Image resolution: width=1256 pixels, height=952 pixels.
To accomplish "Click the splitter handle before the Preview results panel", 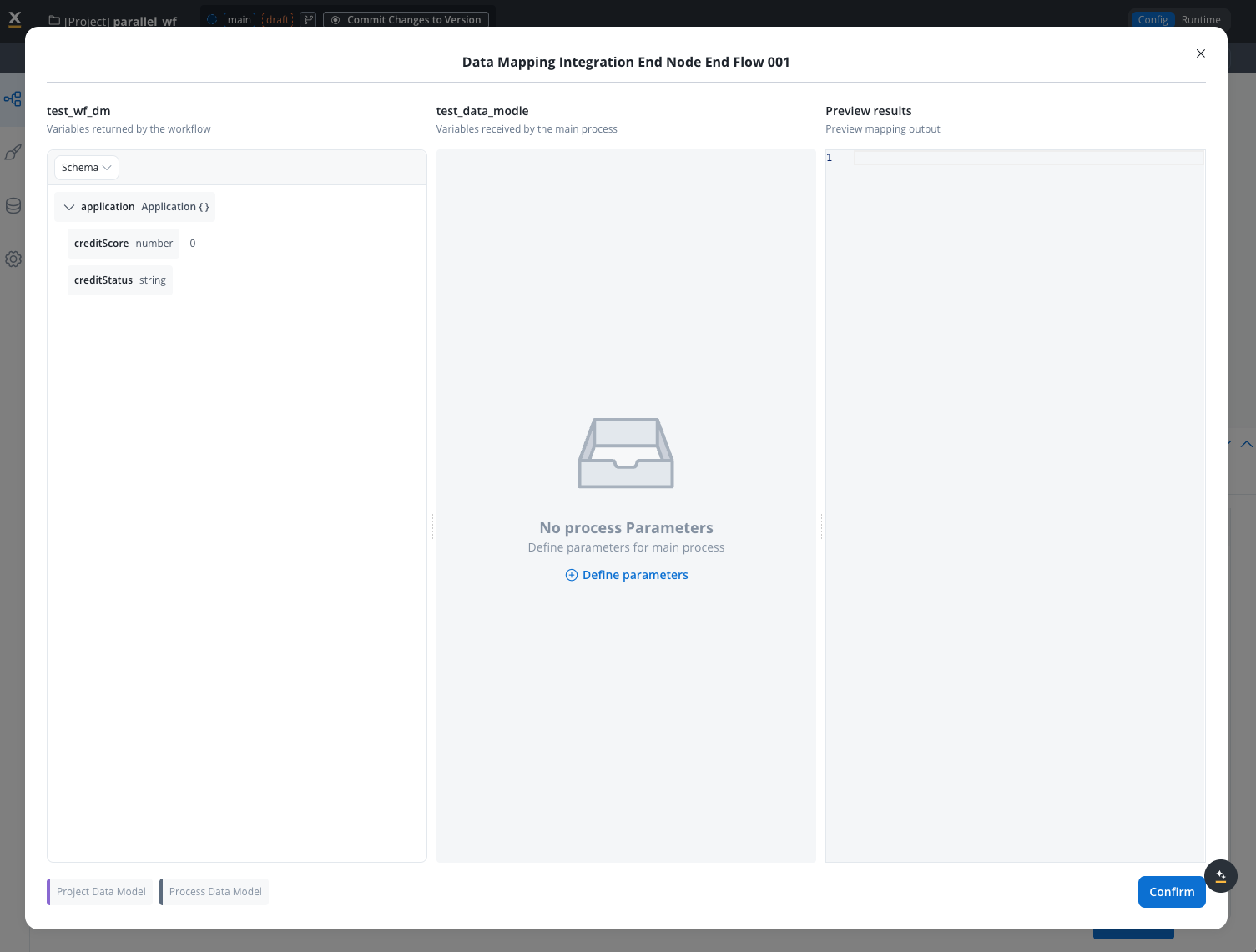I will point(821,526).
